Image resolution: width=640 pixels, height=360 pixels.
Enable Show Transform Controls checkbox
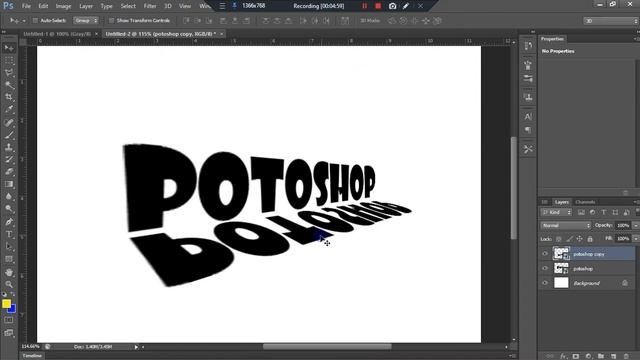[111, 20]
